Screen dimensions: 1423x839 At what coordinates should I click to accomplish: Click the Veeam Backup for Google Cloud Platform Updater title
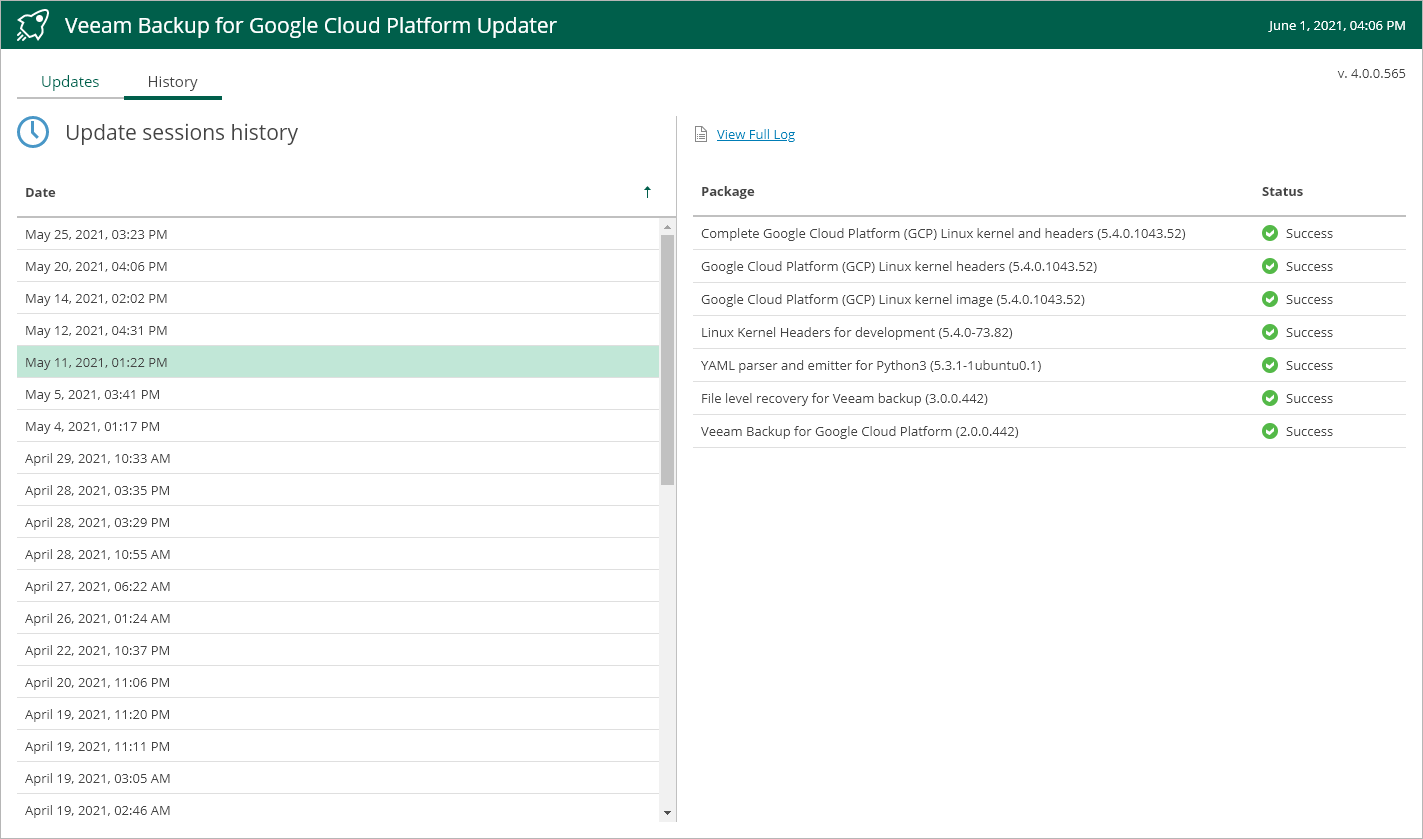pyautogui.click(x=311, y=25)
